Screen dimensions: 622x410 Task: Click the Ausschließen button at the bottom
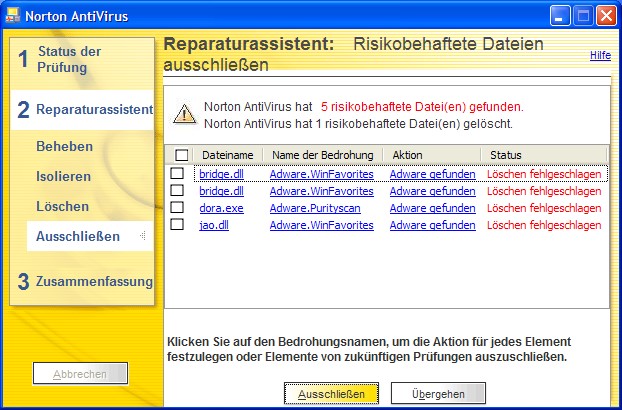pyautogui.click(x=331, y=394)
